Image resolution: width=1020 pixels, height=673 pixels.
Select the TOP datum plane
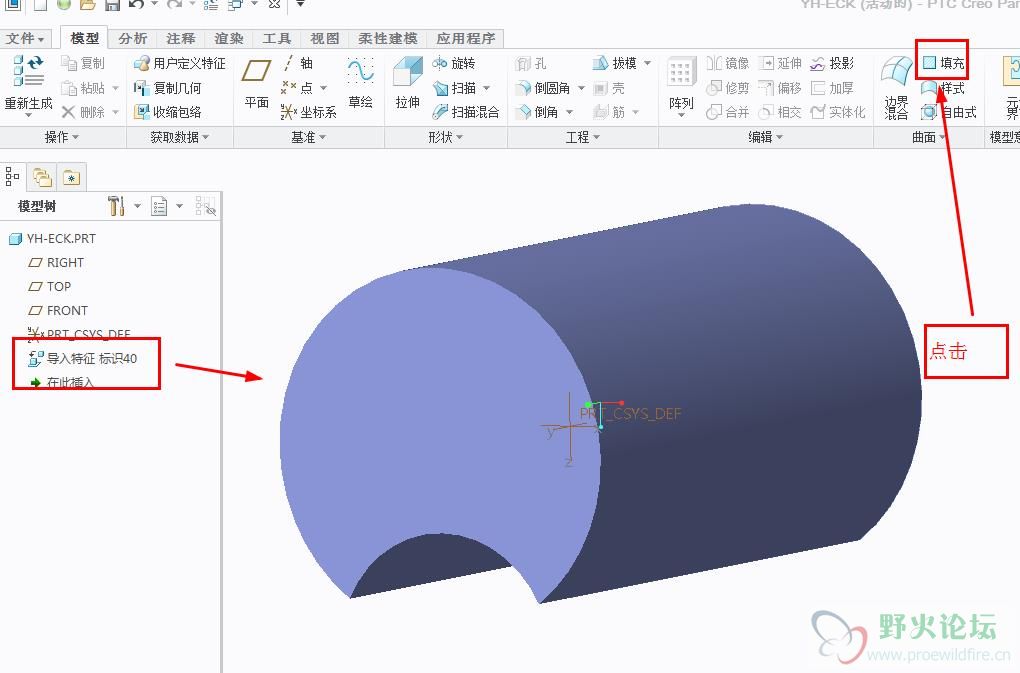[x=50, y=287]
